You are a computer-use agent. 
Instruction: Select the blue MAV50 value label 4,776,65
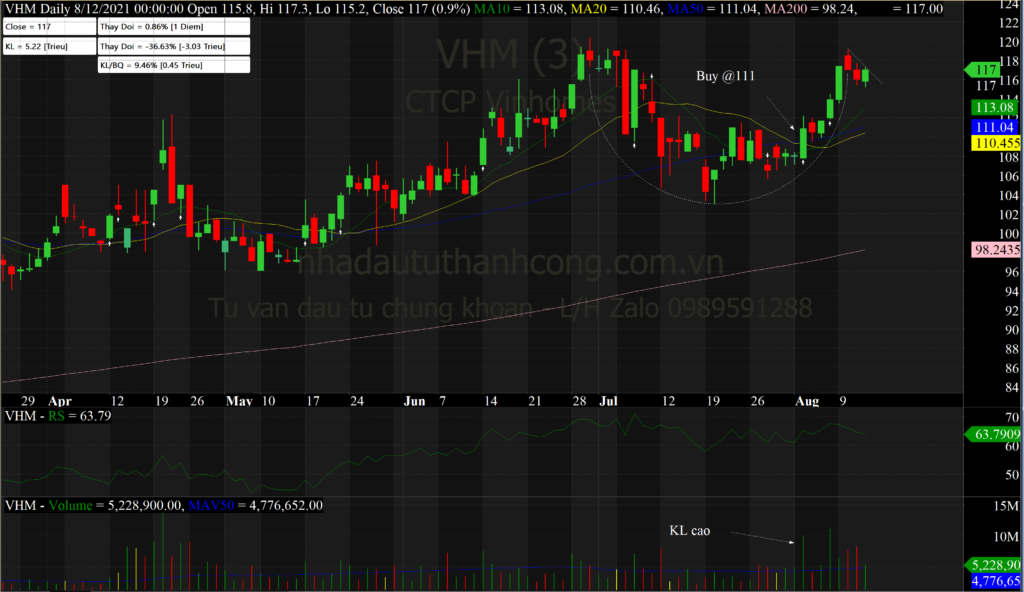pyautogui.click(x=993, y=581)
